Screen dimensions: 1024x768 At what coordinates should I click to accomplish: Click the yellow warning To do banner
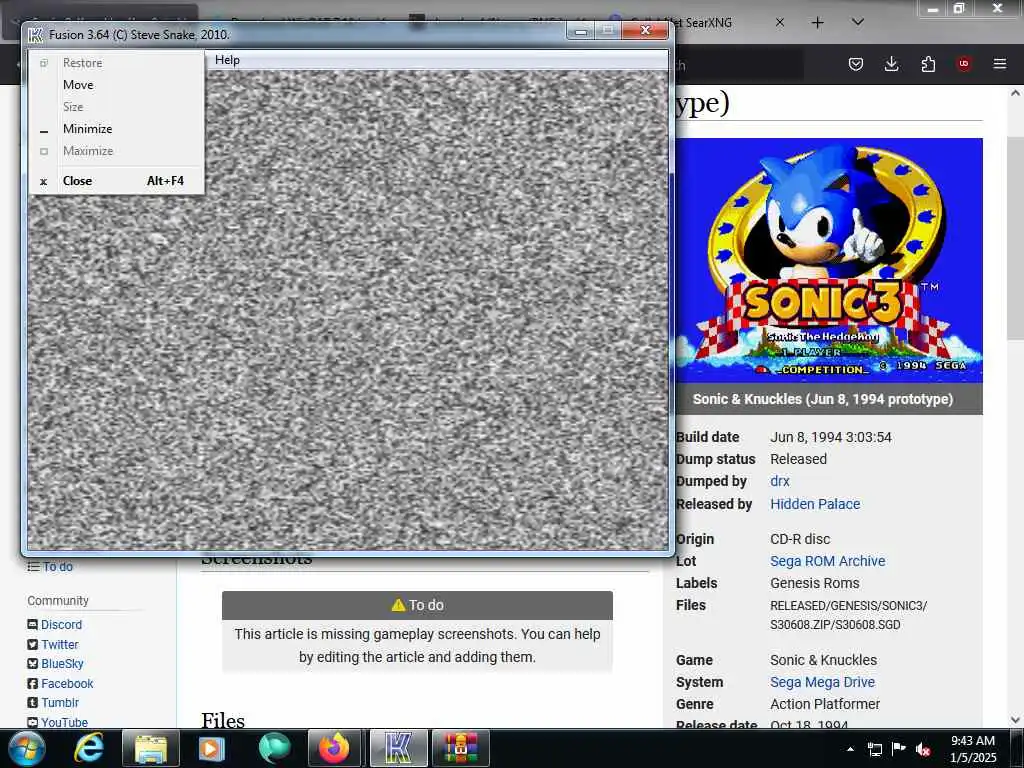point(417,605)
